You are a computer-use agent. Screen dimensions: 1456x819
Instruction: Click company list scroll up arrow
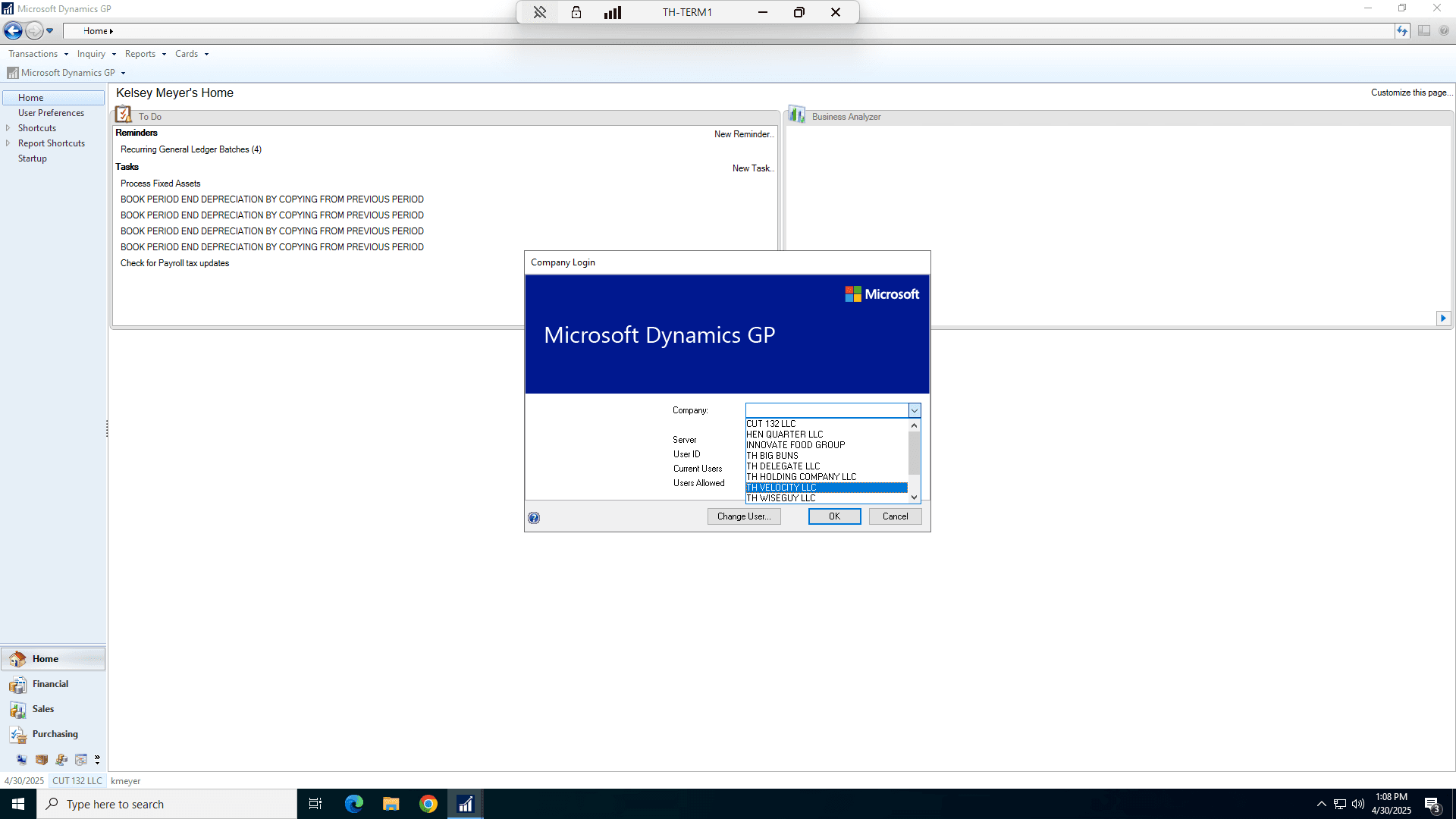[915, 425]
